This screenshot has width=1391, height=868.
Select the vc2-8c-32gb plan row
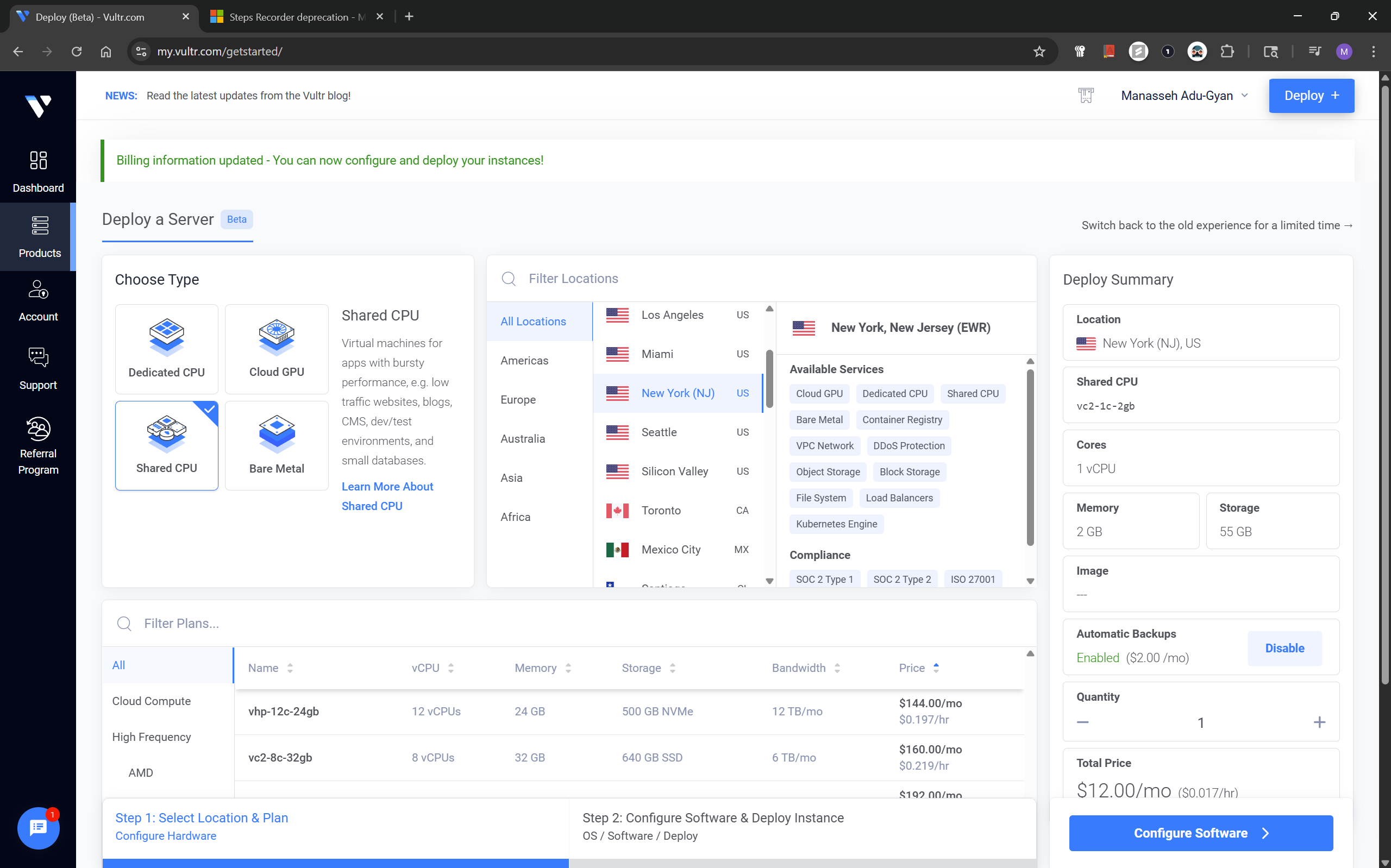629,757
